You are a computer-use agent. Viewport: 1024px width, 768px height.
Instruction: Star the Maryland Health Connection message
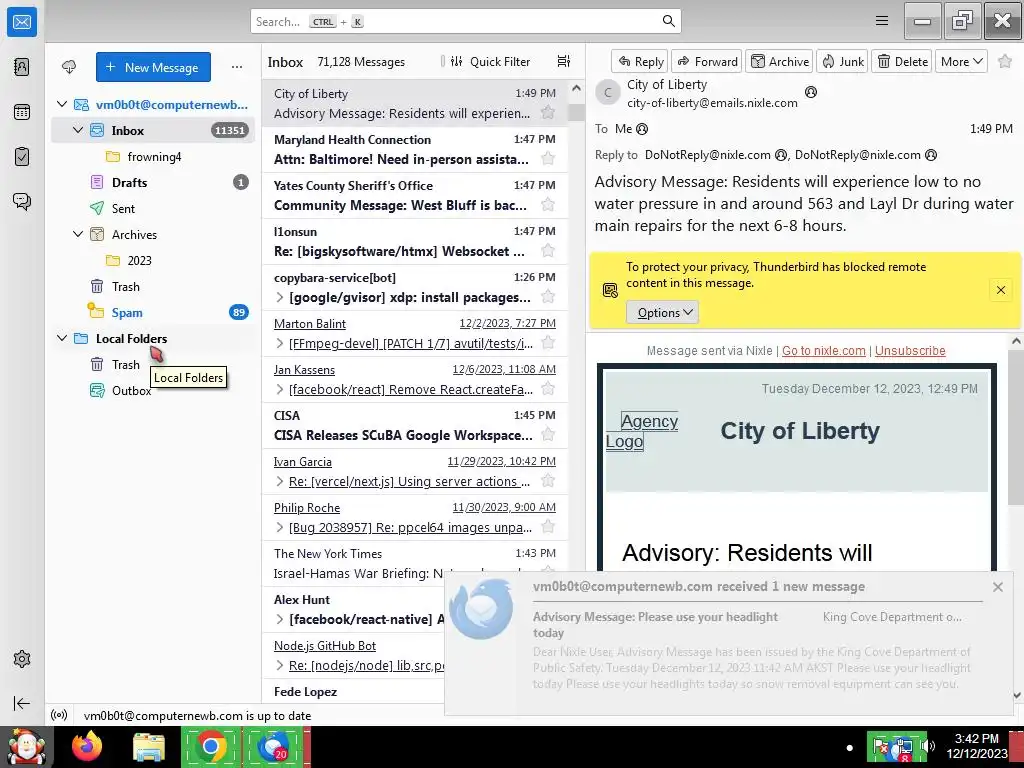point(548,159)
